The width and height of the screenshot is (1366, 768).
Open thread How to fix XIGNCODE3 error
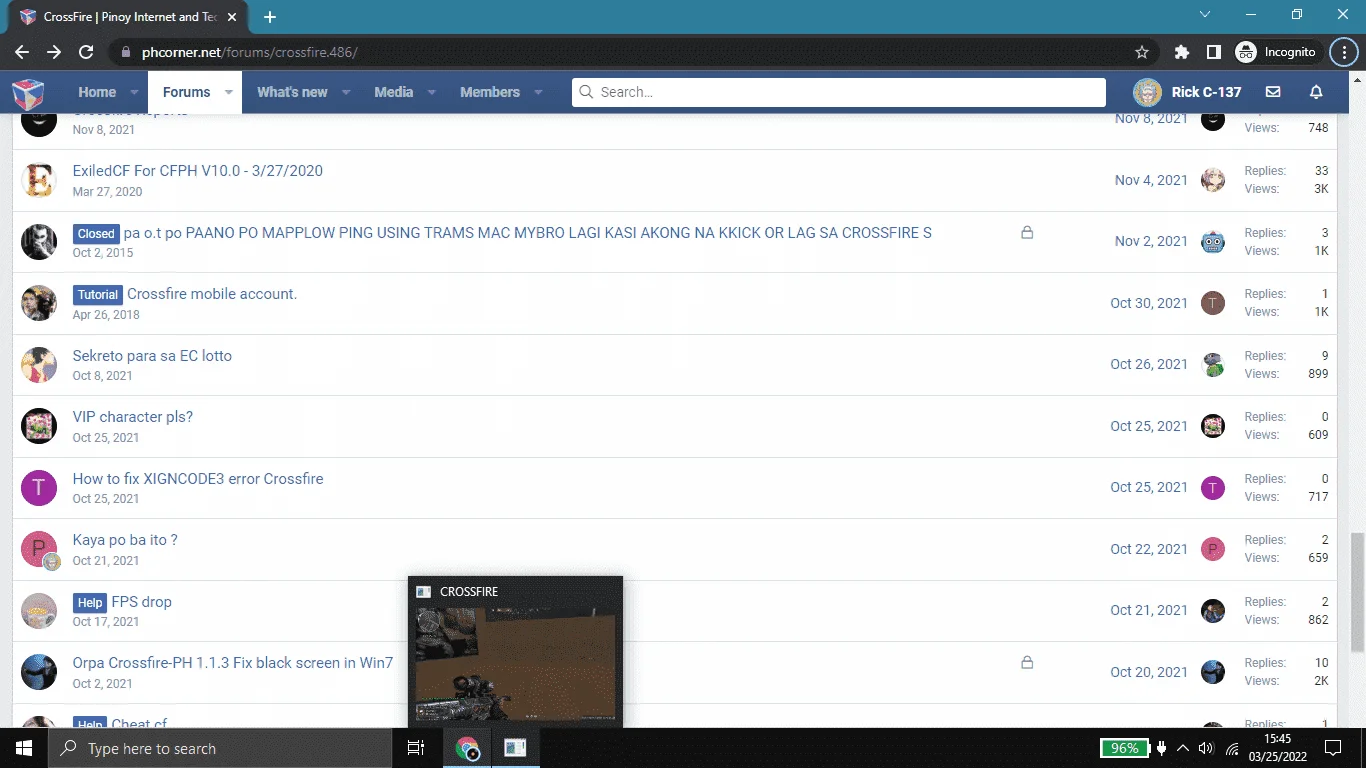coord(198,479)
